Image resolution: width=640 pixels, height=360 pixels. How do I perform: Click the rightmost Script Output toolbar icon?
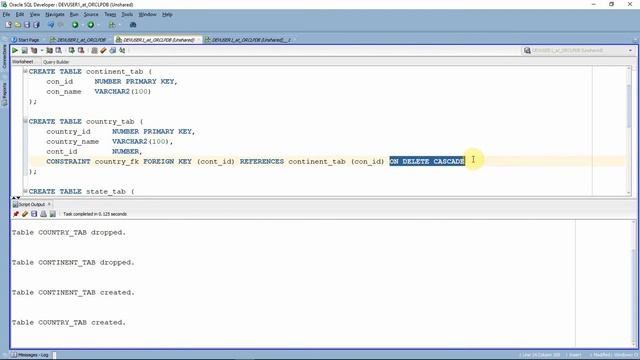53,214
